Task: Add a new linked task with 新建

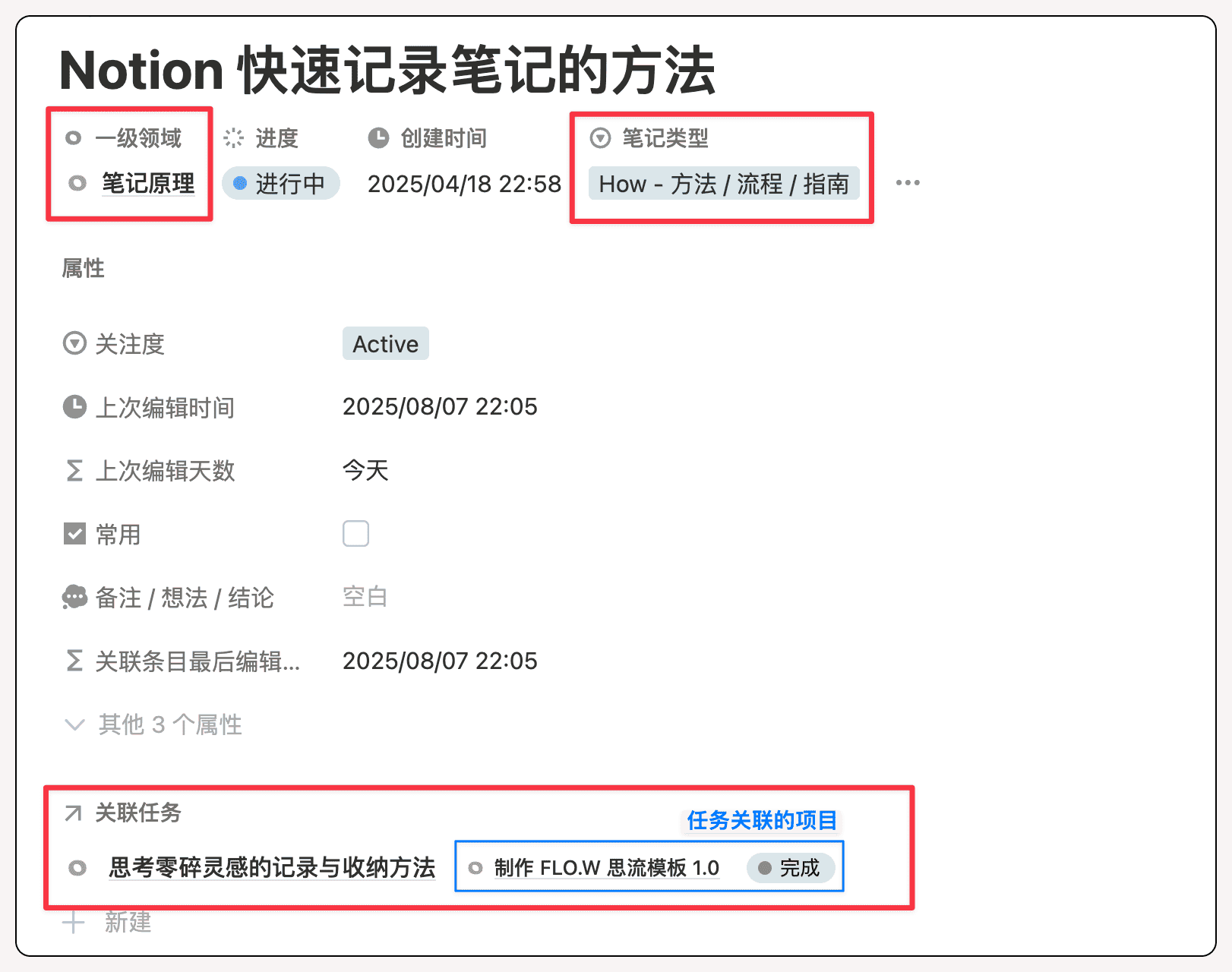Action: click(128, 923)
